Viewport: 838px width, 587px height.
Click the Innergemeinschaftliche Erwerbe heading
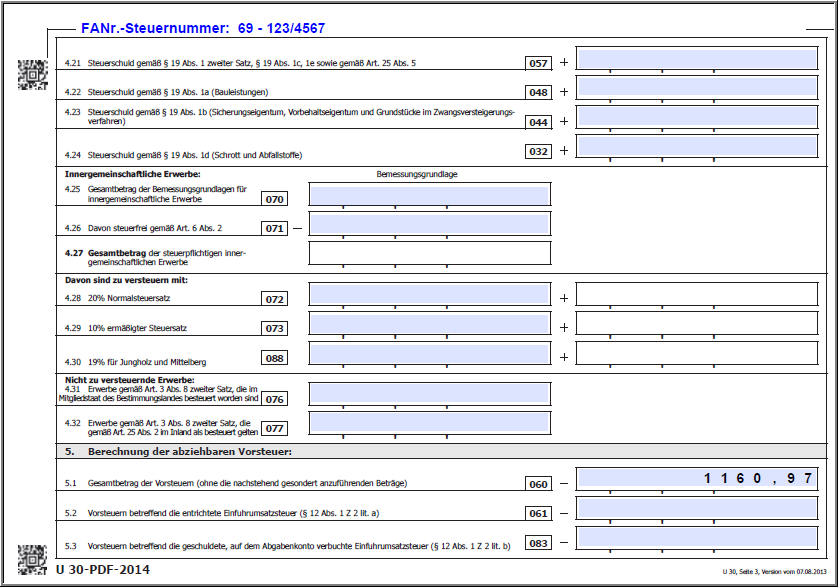133,174
